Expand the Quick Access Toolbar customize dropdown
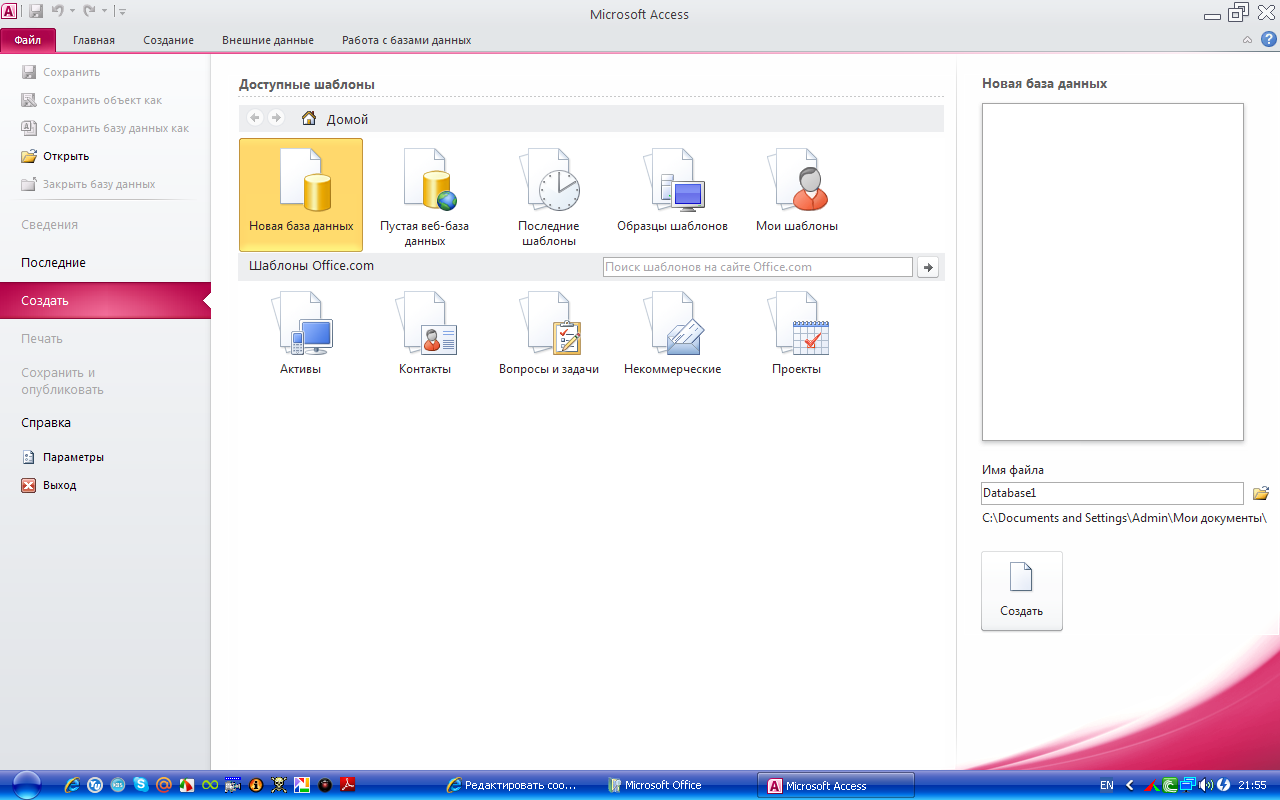Image resolution: width=1280 pixels, height=800 pixels. 122,12
